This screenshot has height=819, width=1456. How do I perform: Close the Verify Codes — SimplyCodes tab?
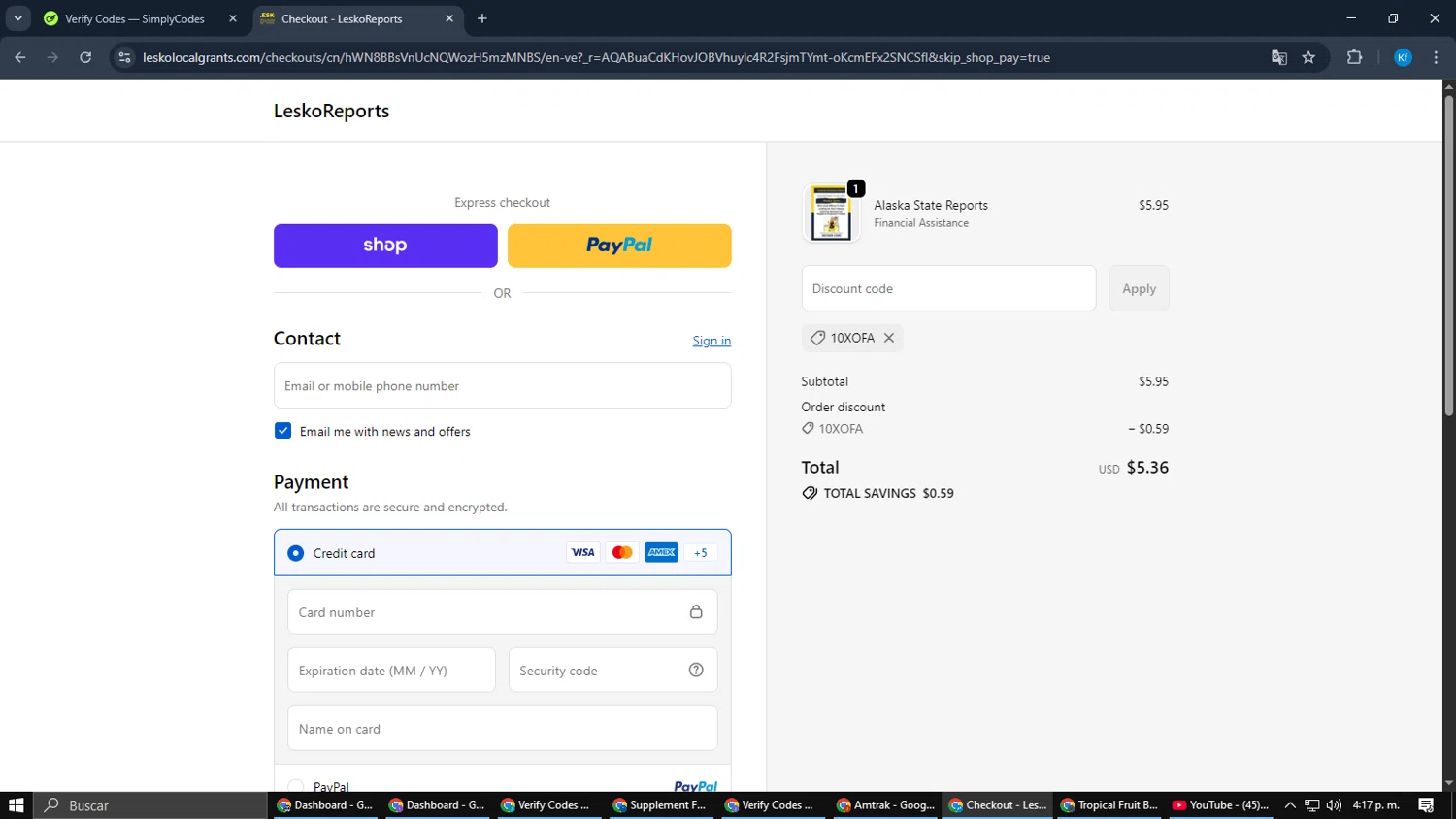233,18
